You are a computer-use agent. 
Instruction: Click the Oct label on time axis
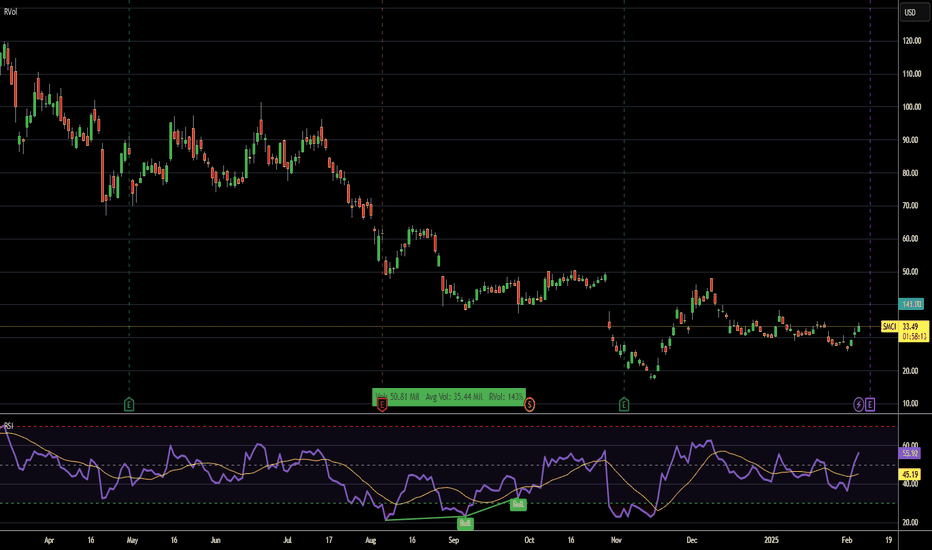tap(529, 540)
